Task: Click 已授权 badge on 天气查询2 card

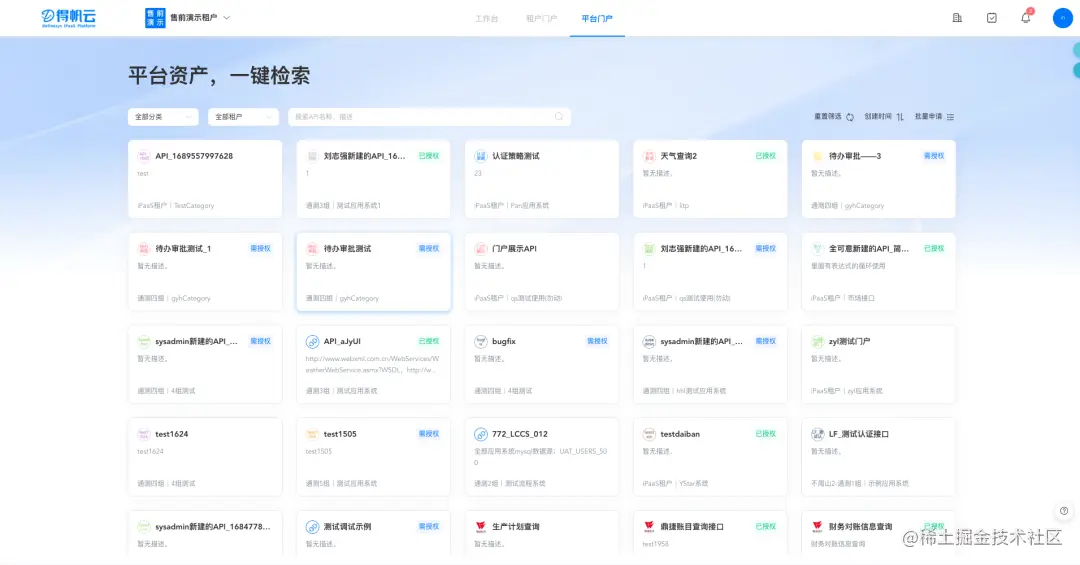Action: click(765, 156)
